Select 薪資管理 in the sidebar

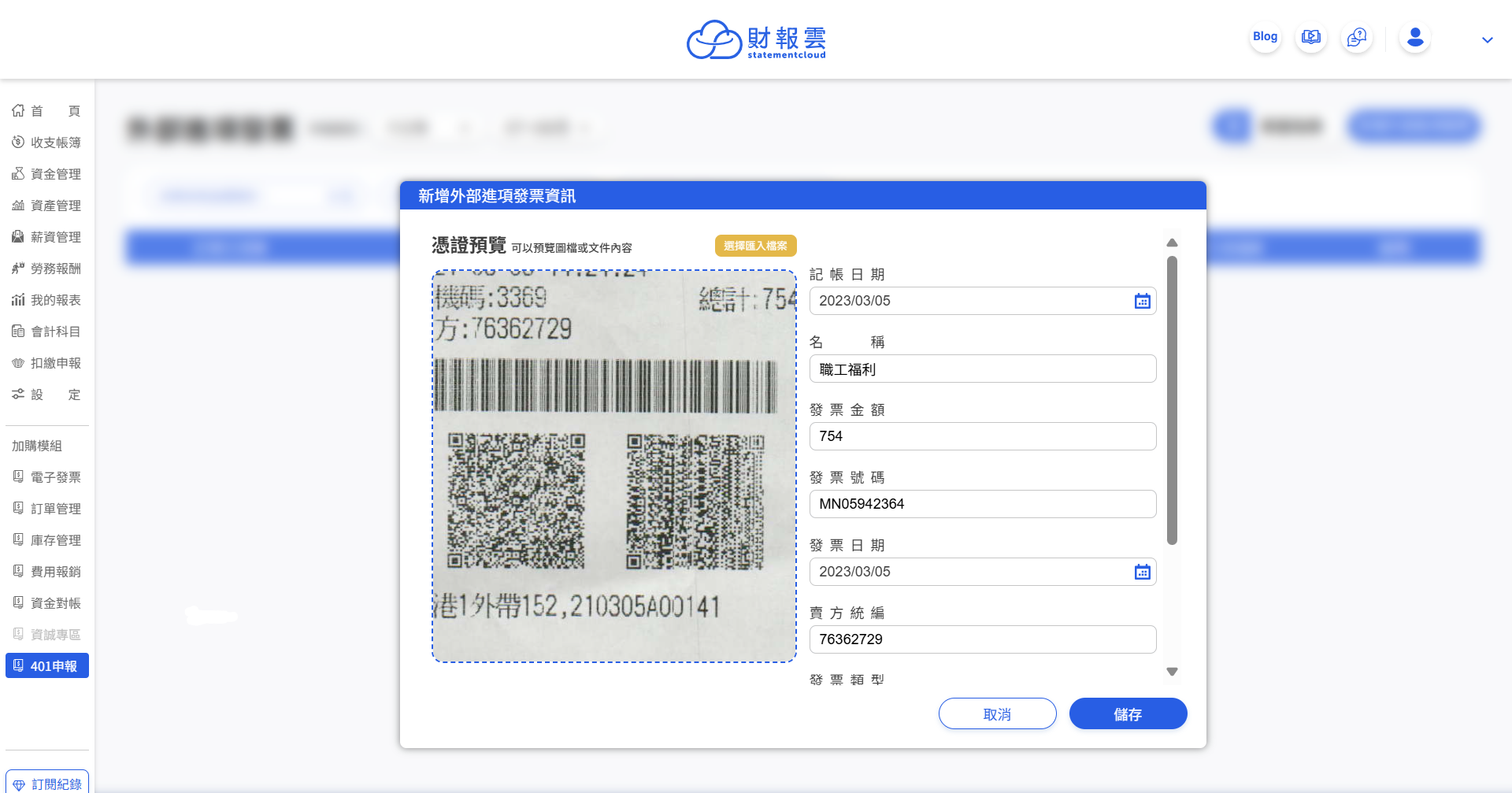coord(46,237)
